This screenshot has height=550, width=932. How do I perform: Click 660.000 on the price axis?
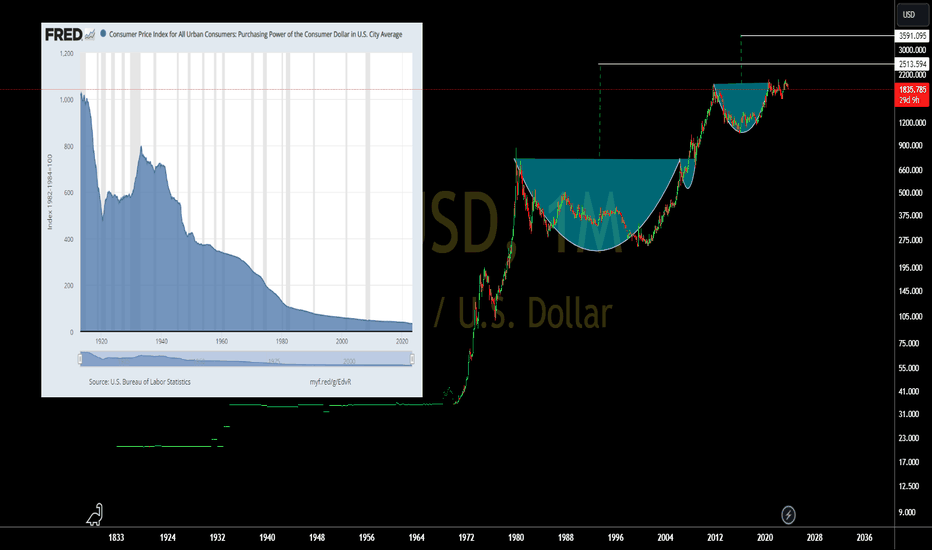(x=911, y=170)
